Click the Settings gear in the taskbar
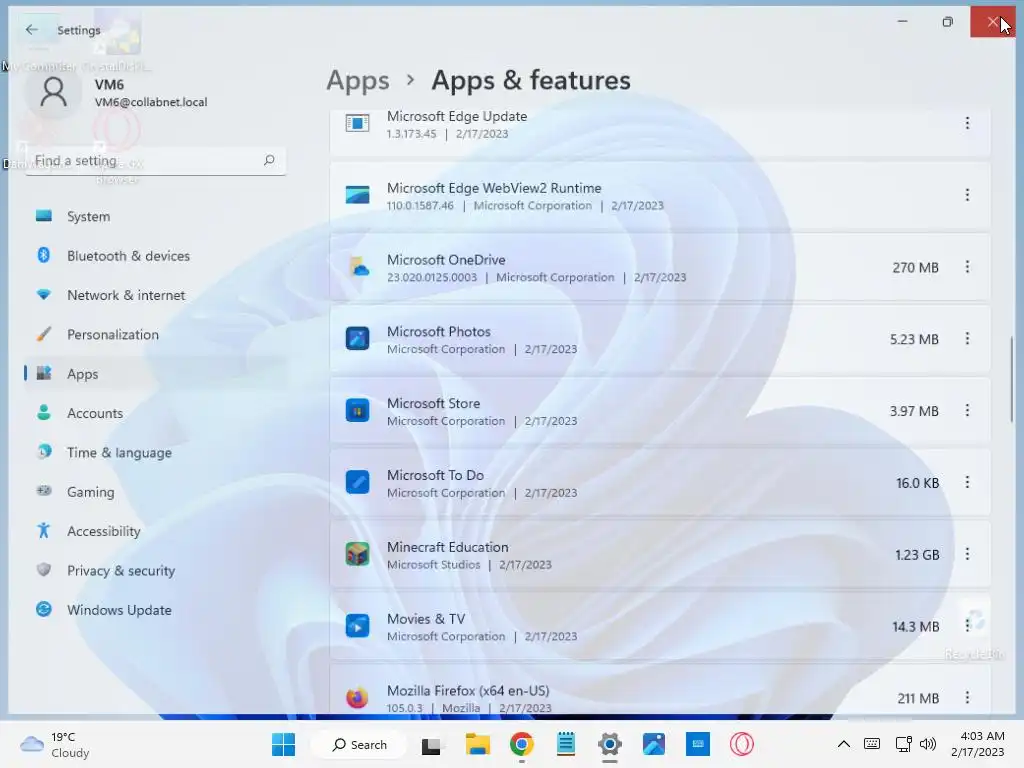The width and height of the screenshot is (1024, 768). coord(609,744)
